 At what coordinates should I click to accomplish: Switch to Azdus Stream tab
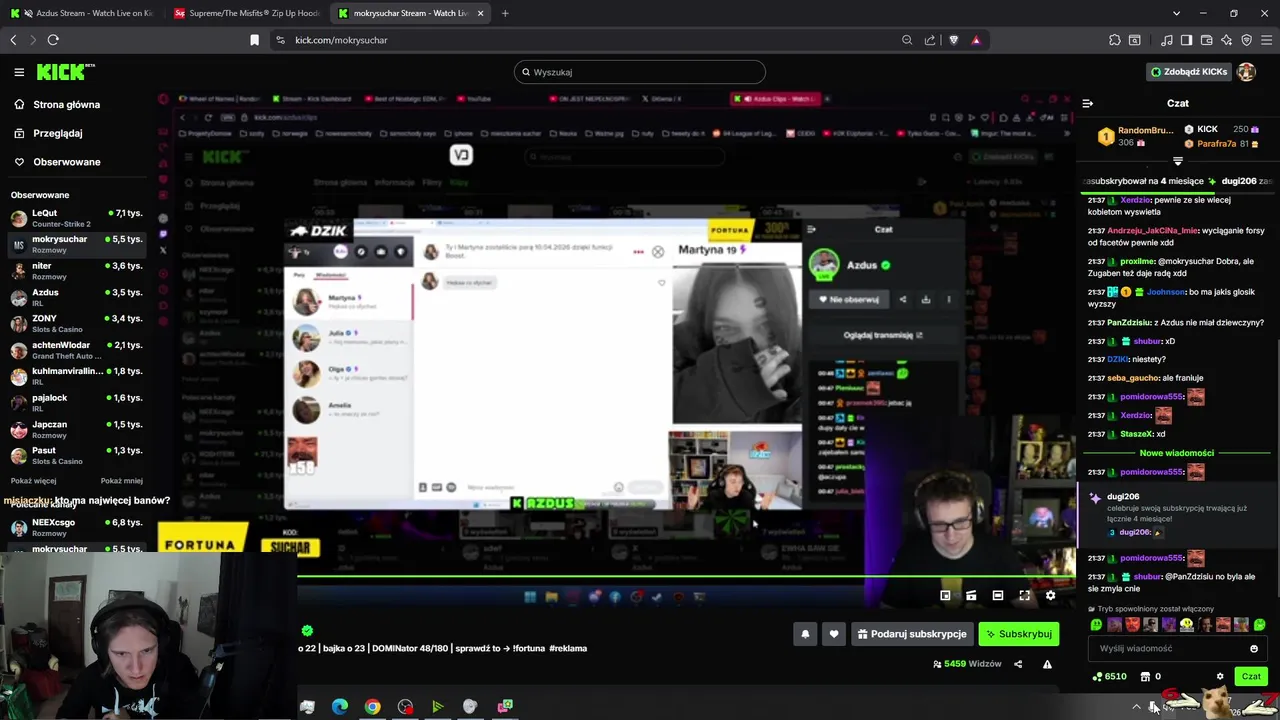click(82, 13)
